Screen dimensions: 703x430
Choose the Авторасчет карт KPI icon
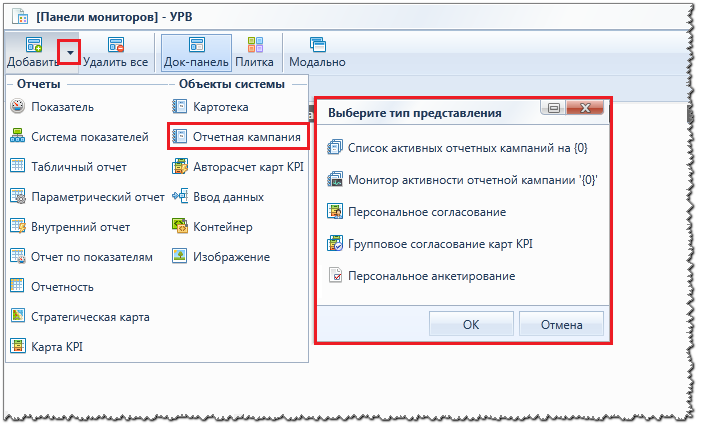180,166
